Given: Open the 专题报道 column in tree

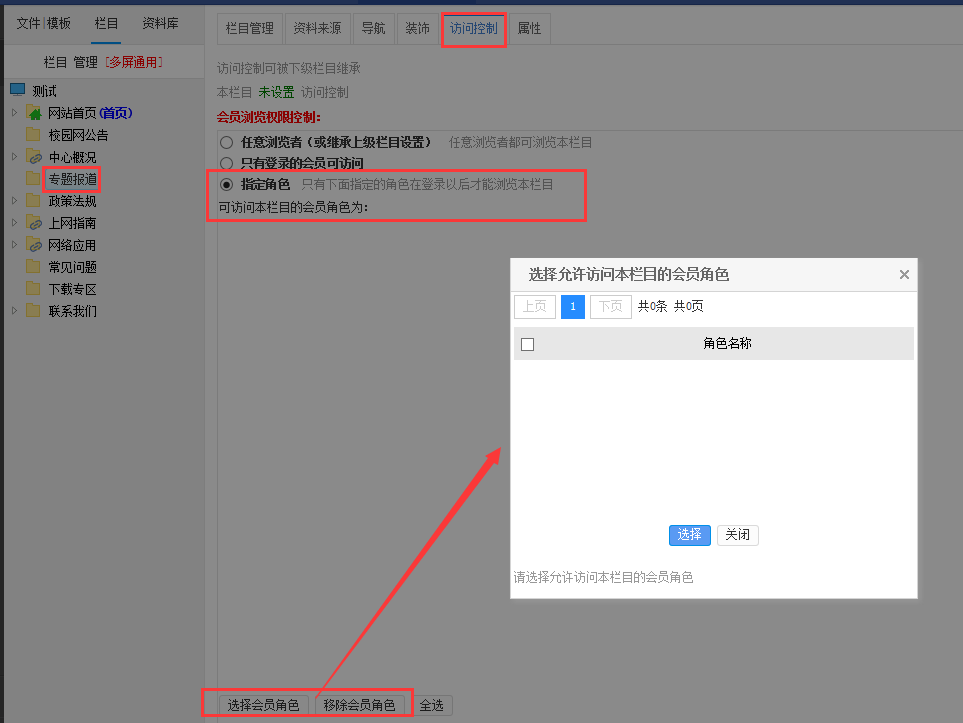Looking at the screenshot, I should (72, 179).
